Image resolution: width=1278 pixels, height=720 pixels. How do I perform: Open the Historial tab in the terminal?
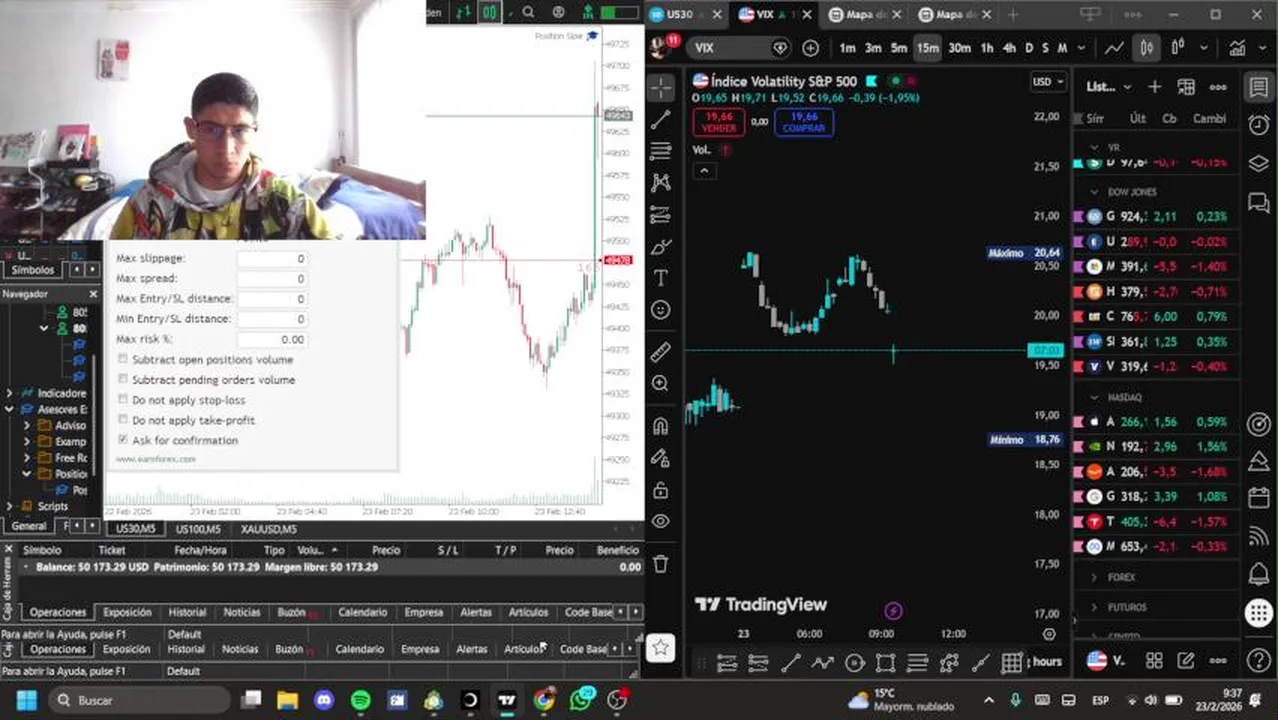click(187, 612)
